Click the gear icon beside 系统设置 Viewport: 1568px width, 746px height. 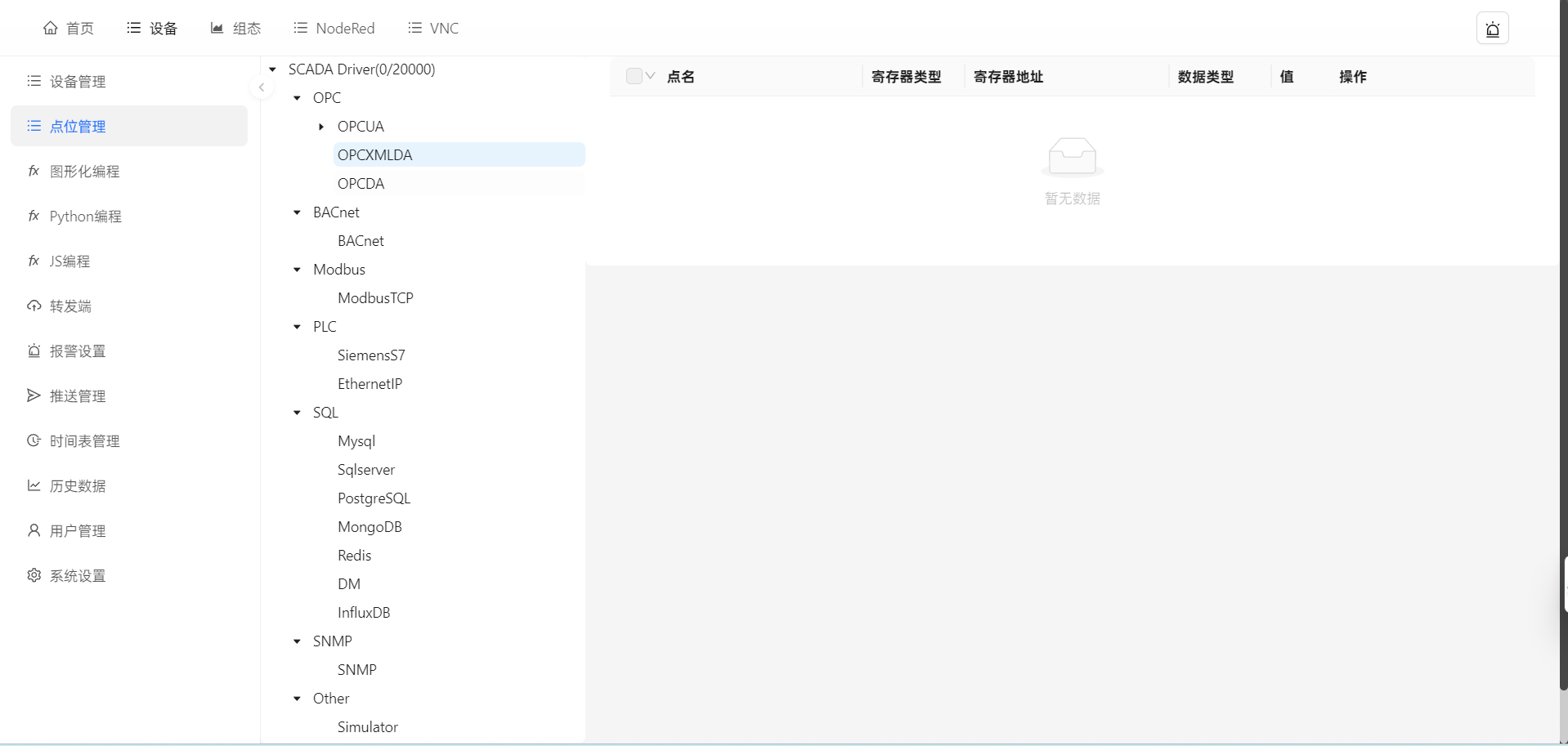point(34,575)
